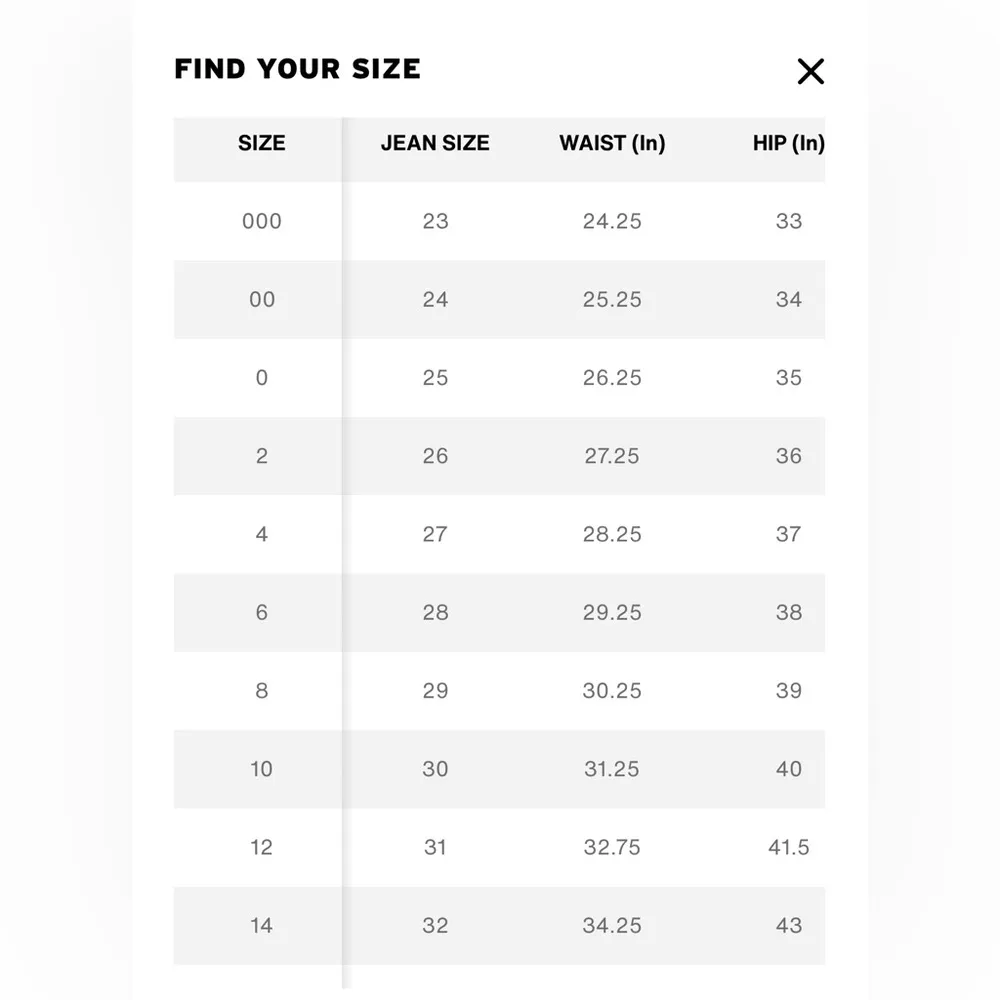
Task: Click jean size 30 cell
Action: click(435, 769)
